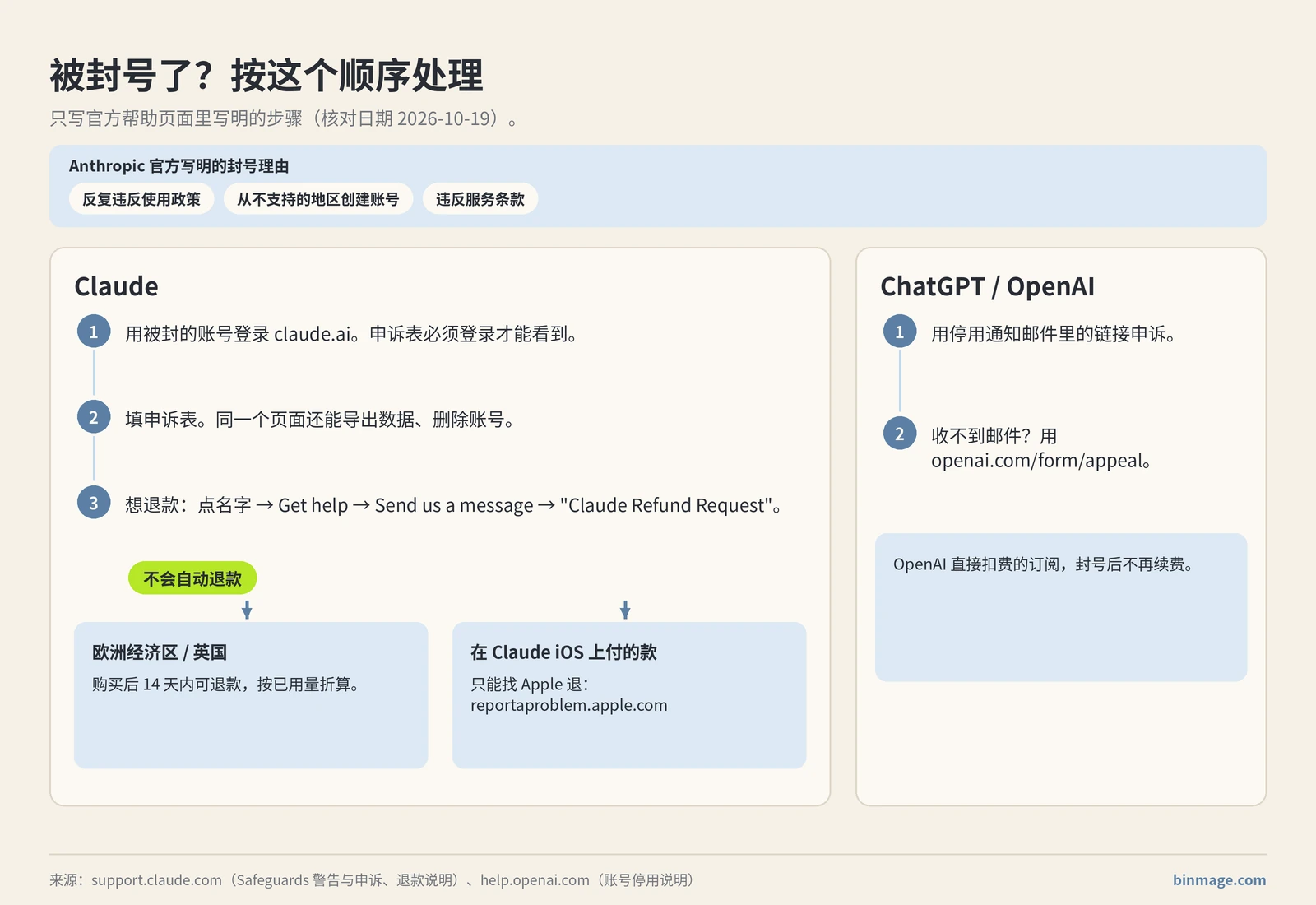Open the reportaproblem.apple.com link

pyautogui.click(x=569, y=705)
